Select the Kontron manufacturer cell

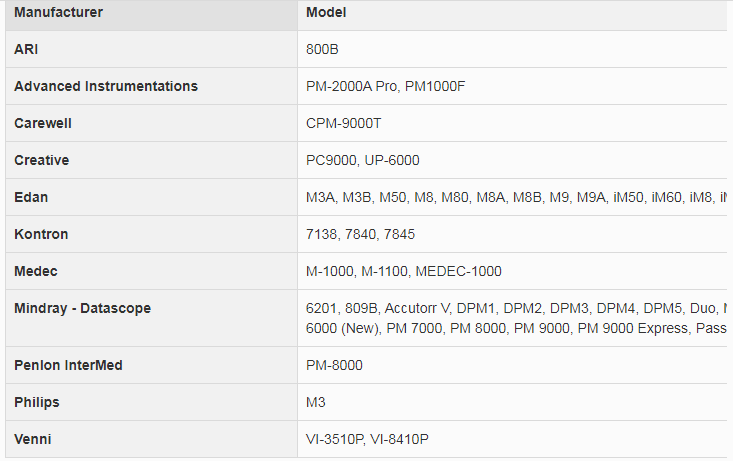click(41, 234)
